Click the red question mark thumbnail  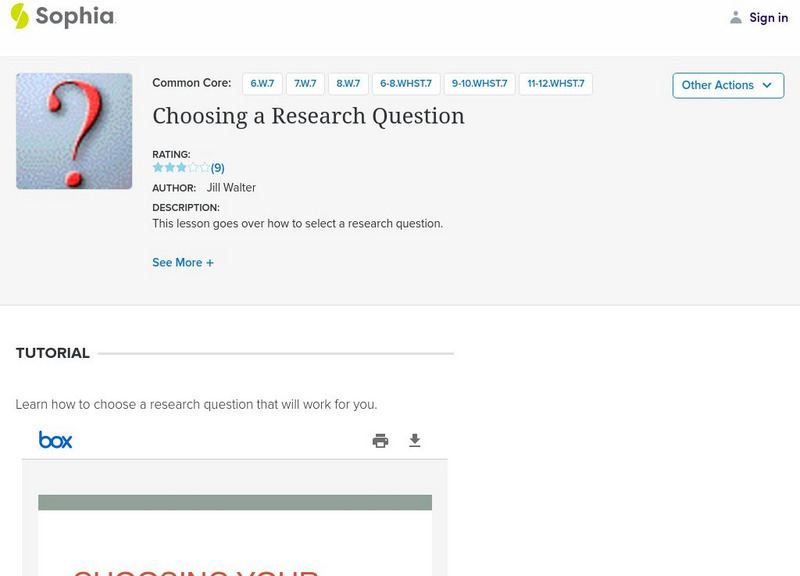[74, 131]
